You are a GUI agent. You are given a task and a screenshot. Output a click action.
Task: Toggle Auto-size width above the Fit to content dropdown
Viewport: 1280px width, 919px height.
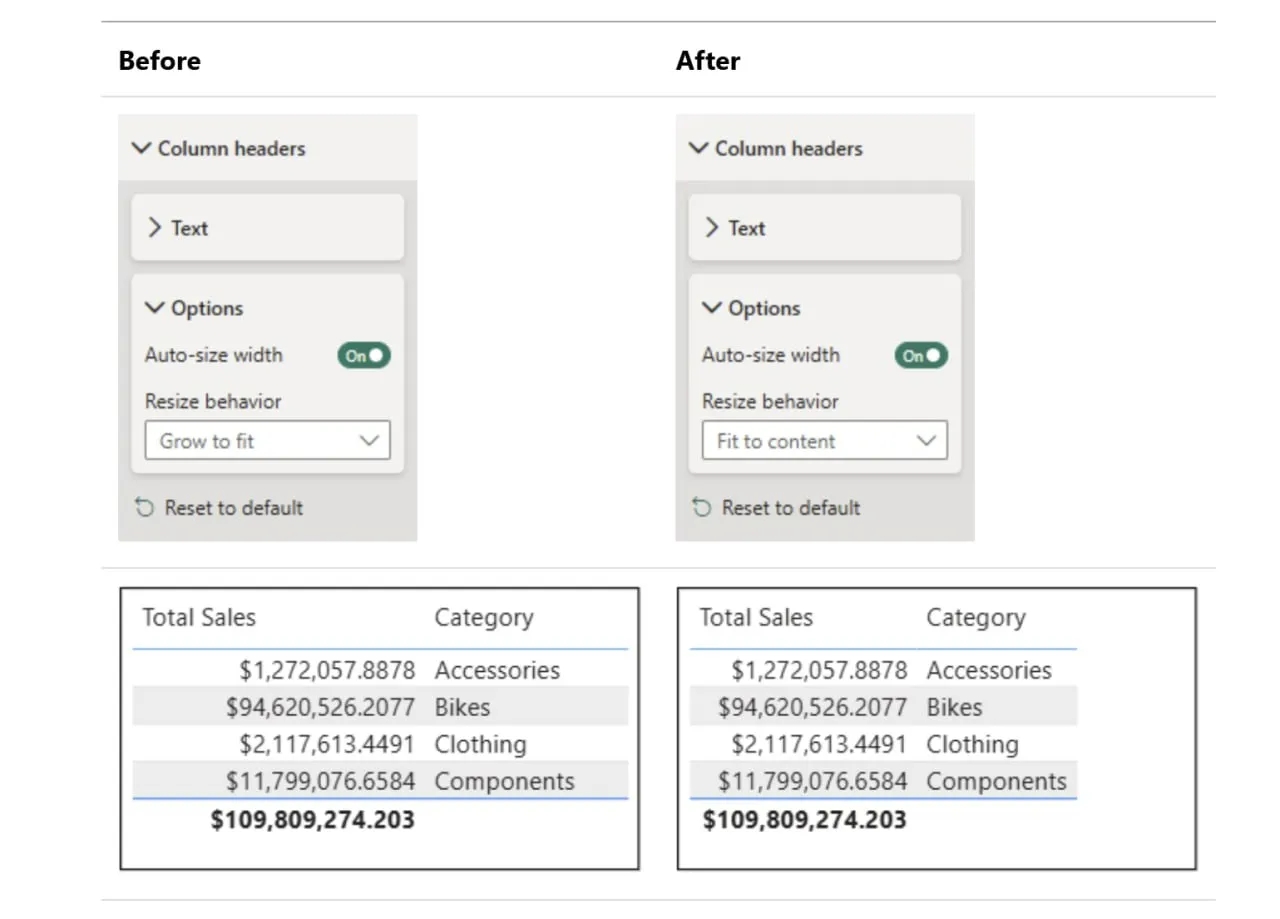[921, 355]
